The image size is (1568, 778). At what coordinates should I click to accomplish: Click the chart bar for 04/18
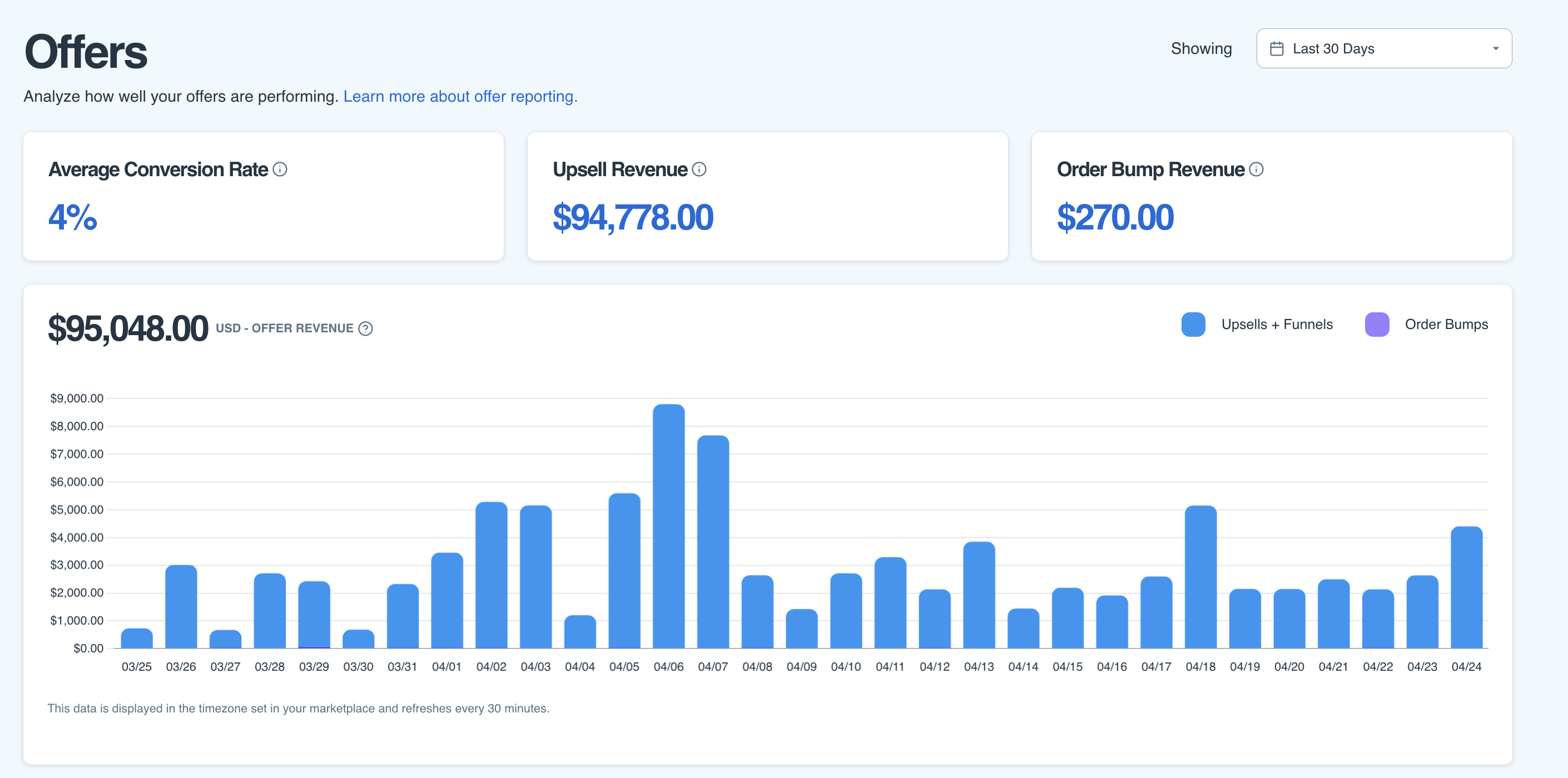1200,577
